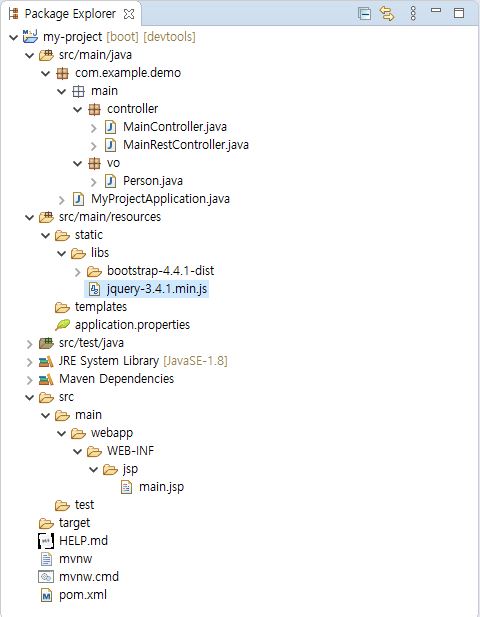Click the empty main package icon

pos(78,91)
